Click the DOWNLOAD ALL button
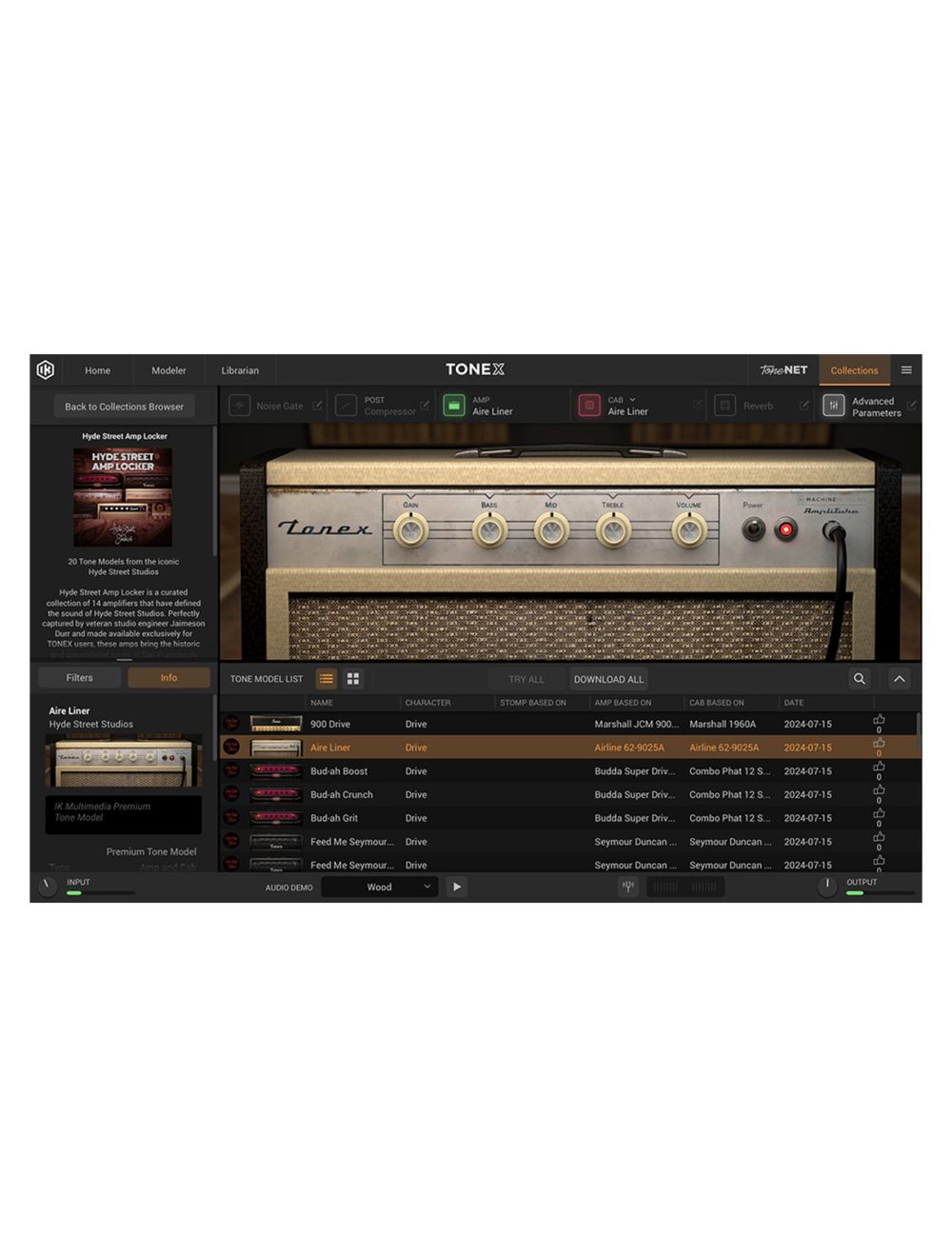952x1257 pixels. tap(608, 678)
